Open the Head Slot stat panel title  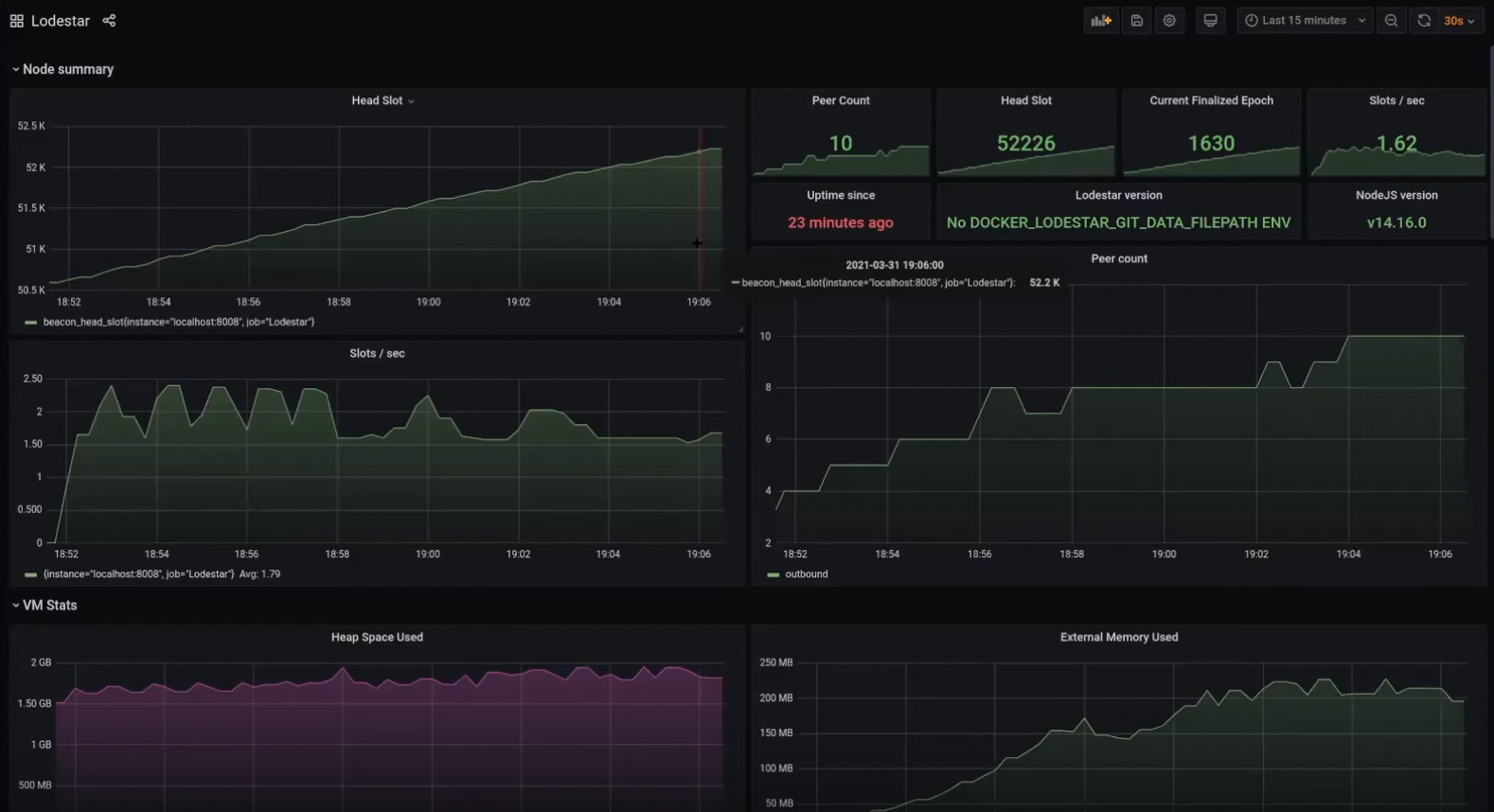click(1026, 100)
